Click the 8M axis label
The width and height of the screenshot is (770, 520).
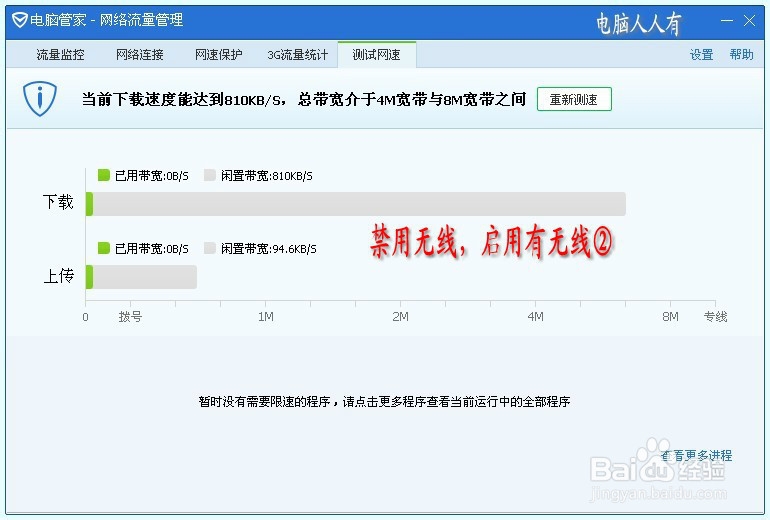tap(670, 317)
